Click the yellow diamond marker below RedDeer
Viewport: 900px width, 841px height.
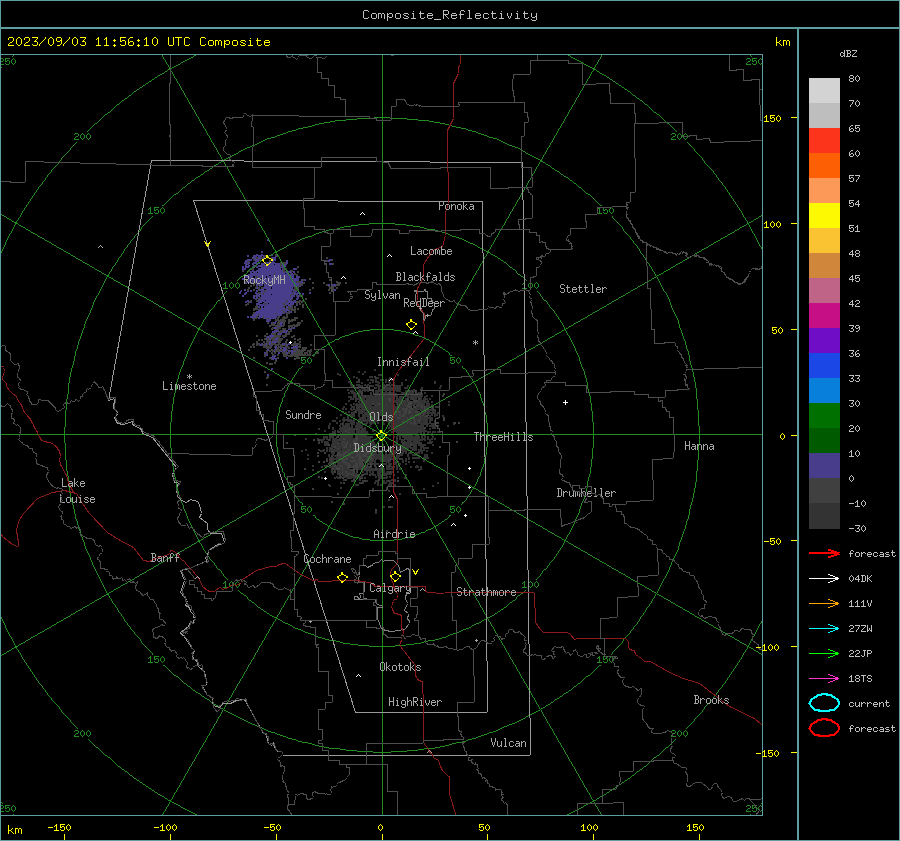pyautogui.click(x=412, y=325)
